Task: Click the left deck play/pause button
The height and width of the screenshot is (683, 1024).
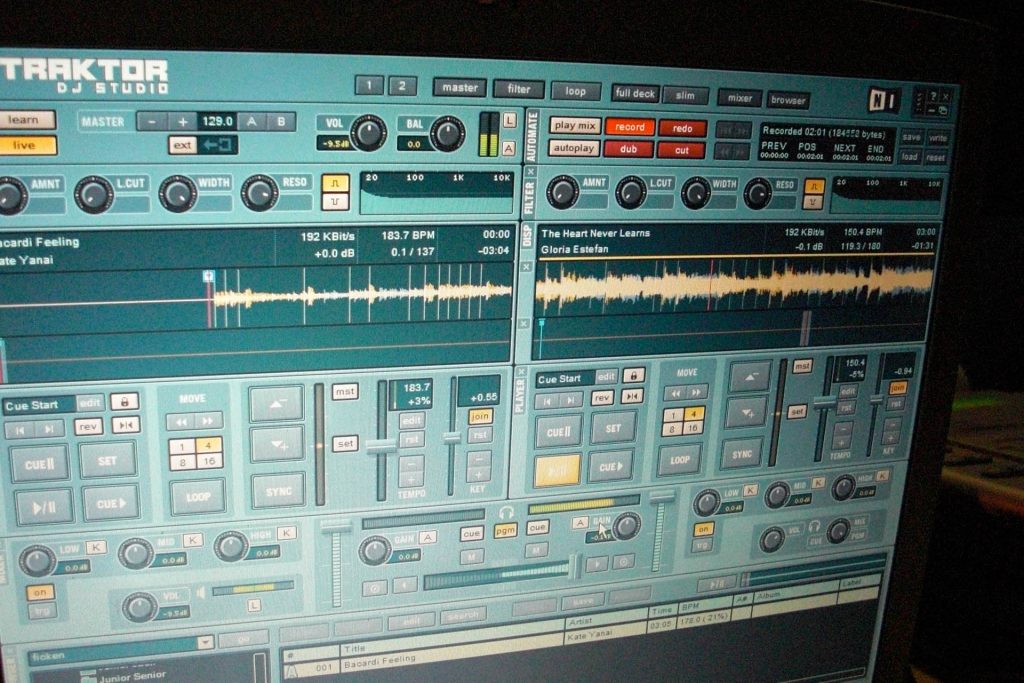Action: 44,506
